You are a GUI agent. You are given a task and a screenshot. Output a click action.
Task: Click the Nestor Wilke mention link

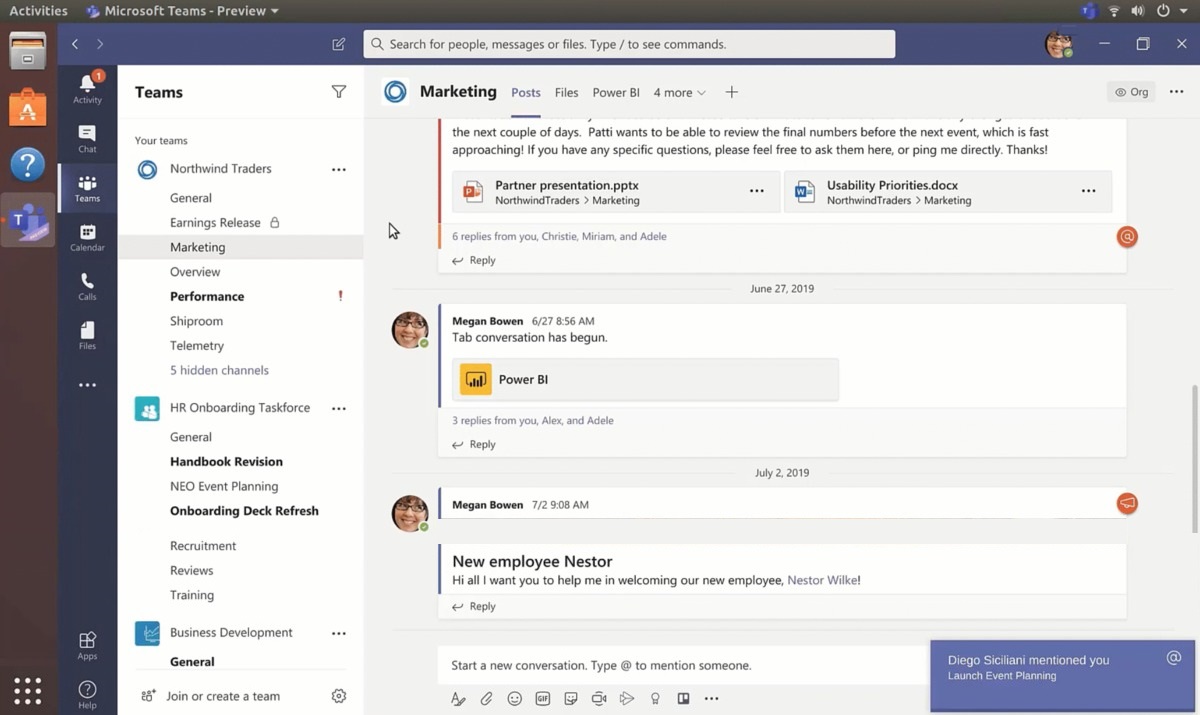[x=822, y=580]
